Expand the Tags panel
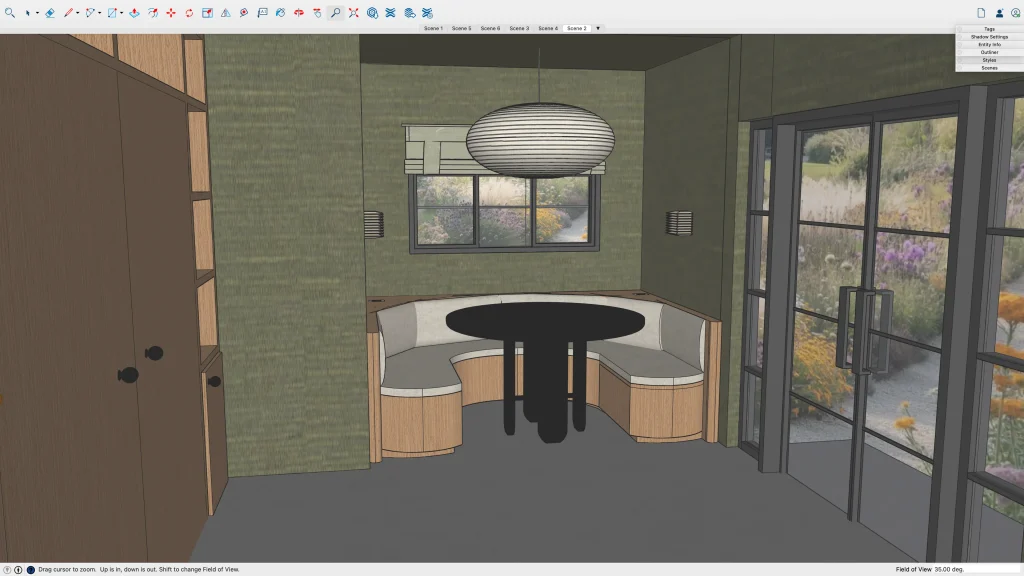 tap(989, 29)
